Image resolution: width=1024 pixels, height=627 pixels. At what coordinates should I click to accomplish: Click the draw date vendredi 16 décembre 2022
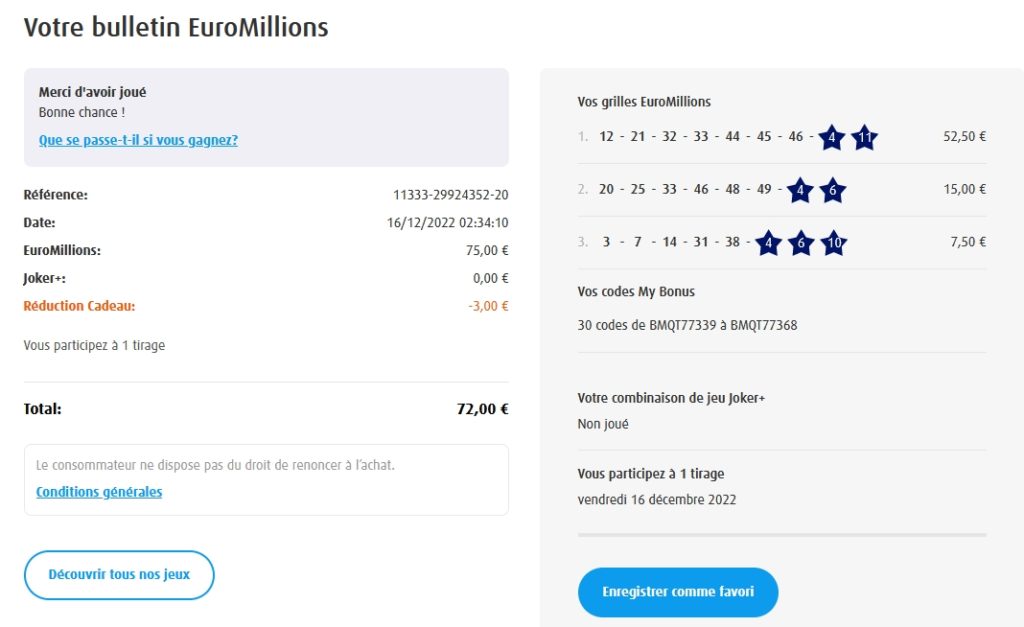point(656,499)
